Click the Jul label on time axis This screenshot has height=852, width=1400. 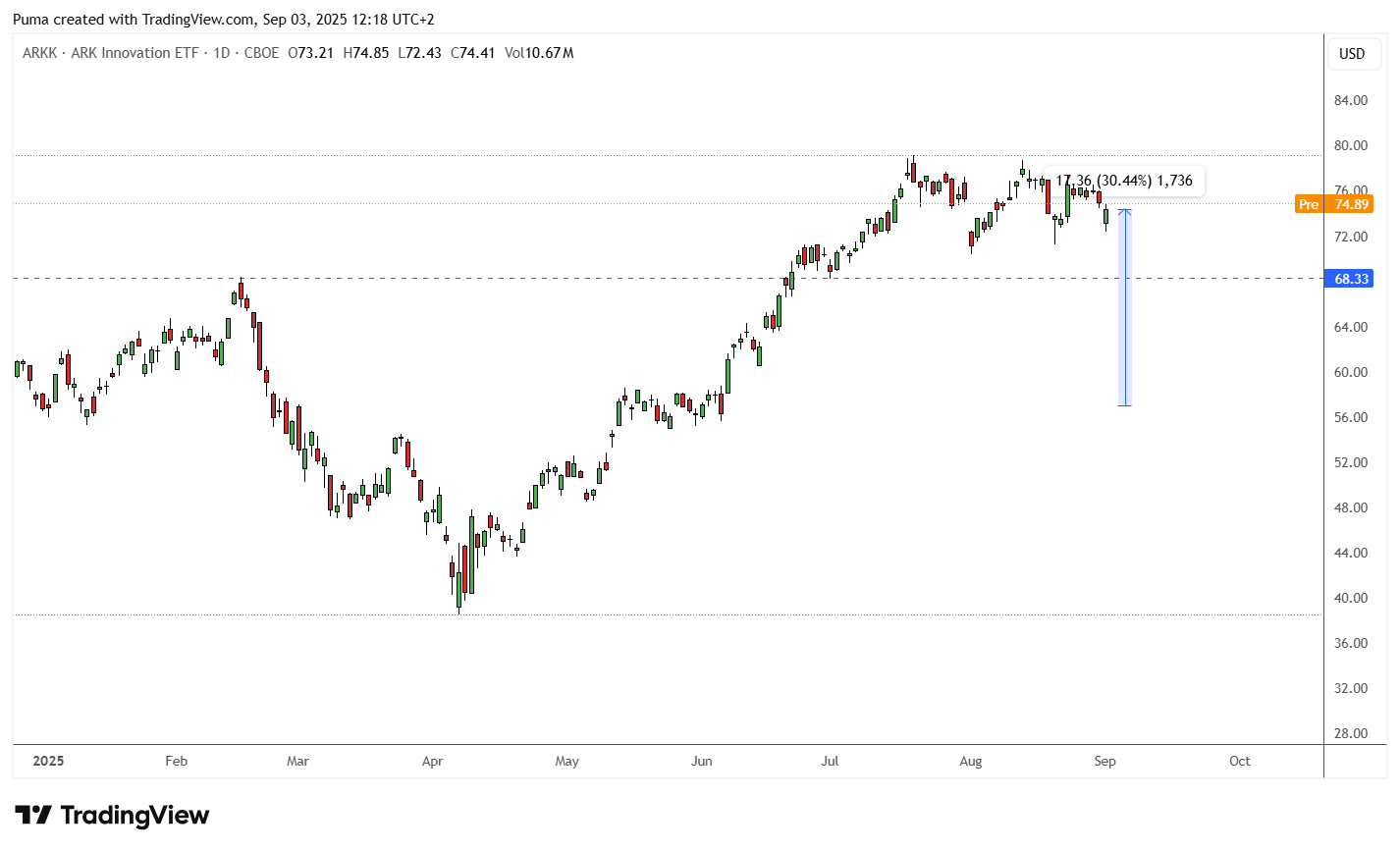(x=830, y=761)
